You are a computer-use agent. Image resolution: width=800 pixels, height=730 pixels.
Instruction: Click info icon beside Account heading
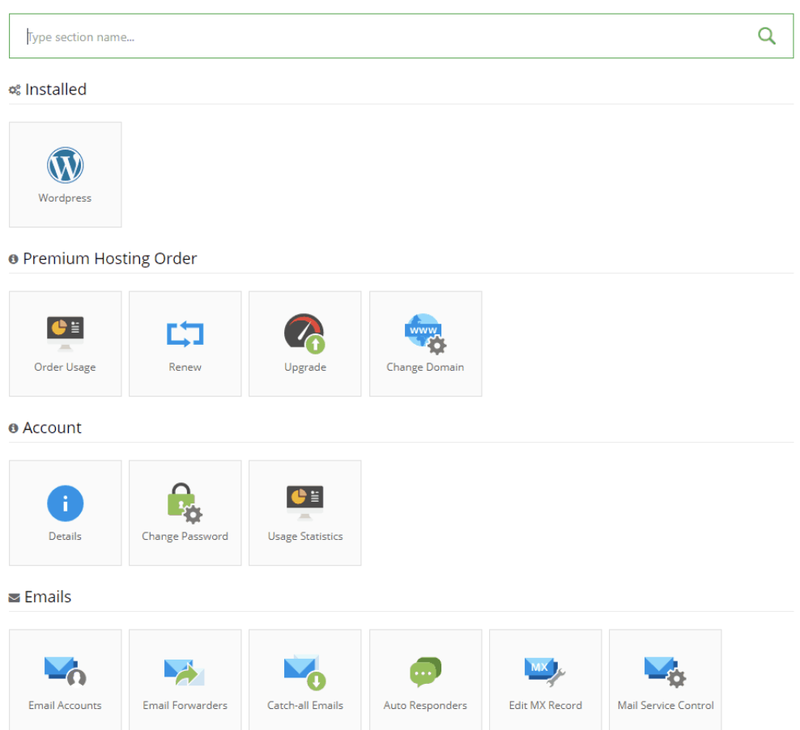point(13,429)
